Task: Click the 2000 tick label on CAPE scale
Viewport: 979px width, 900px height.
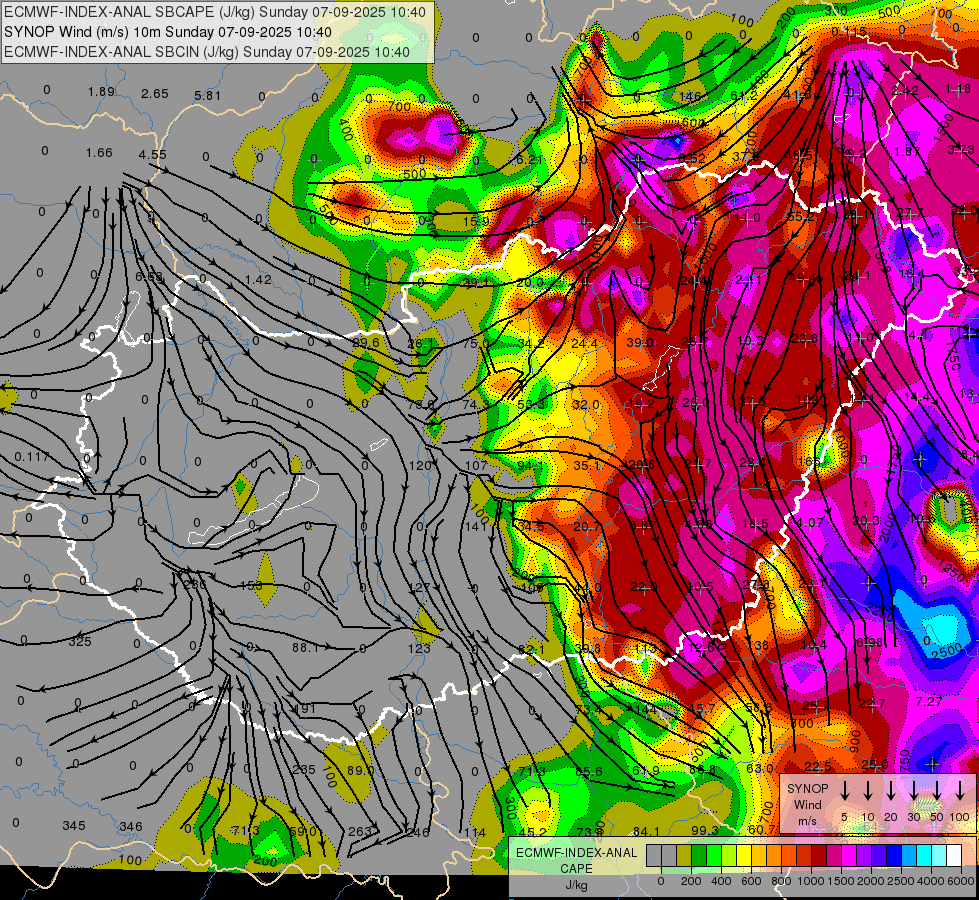Action: (871, 881)
